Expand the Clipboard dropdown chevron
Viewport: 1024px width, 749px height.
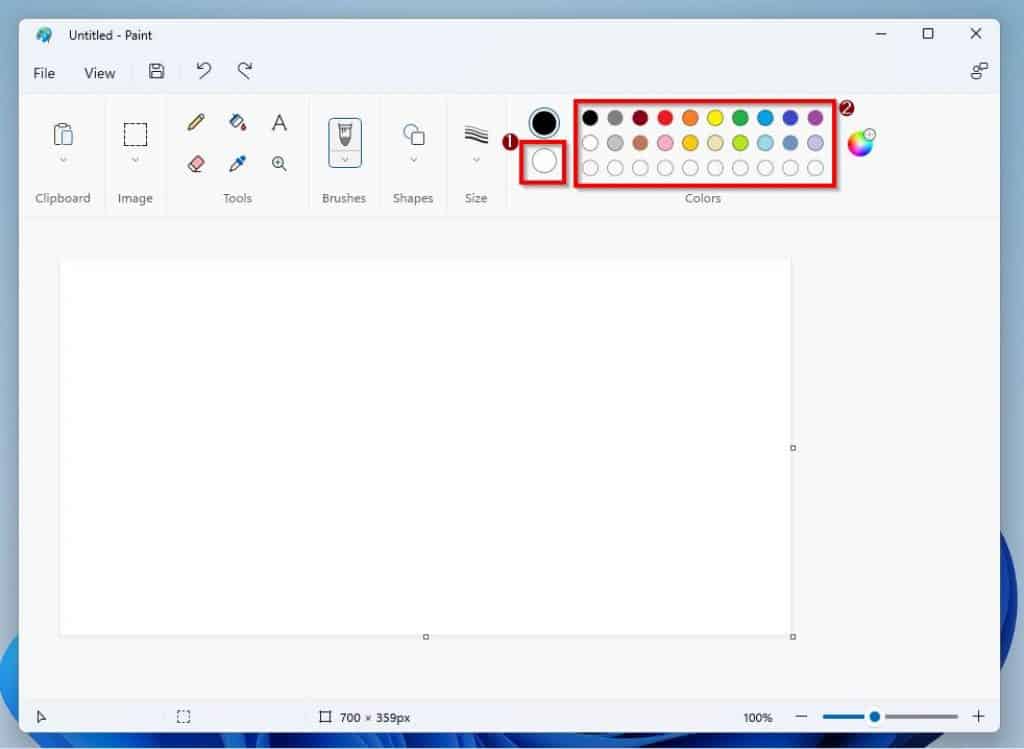[x=63, y=159]
